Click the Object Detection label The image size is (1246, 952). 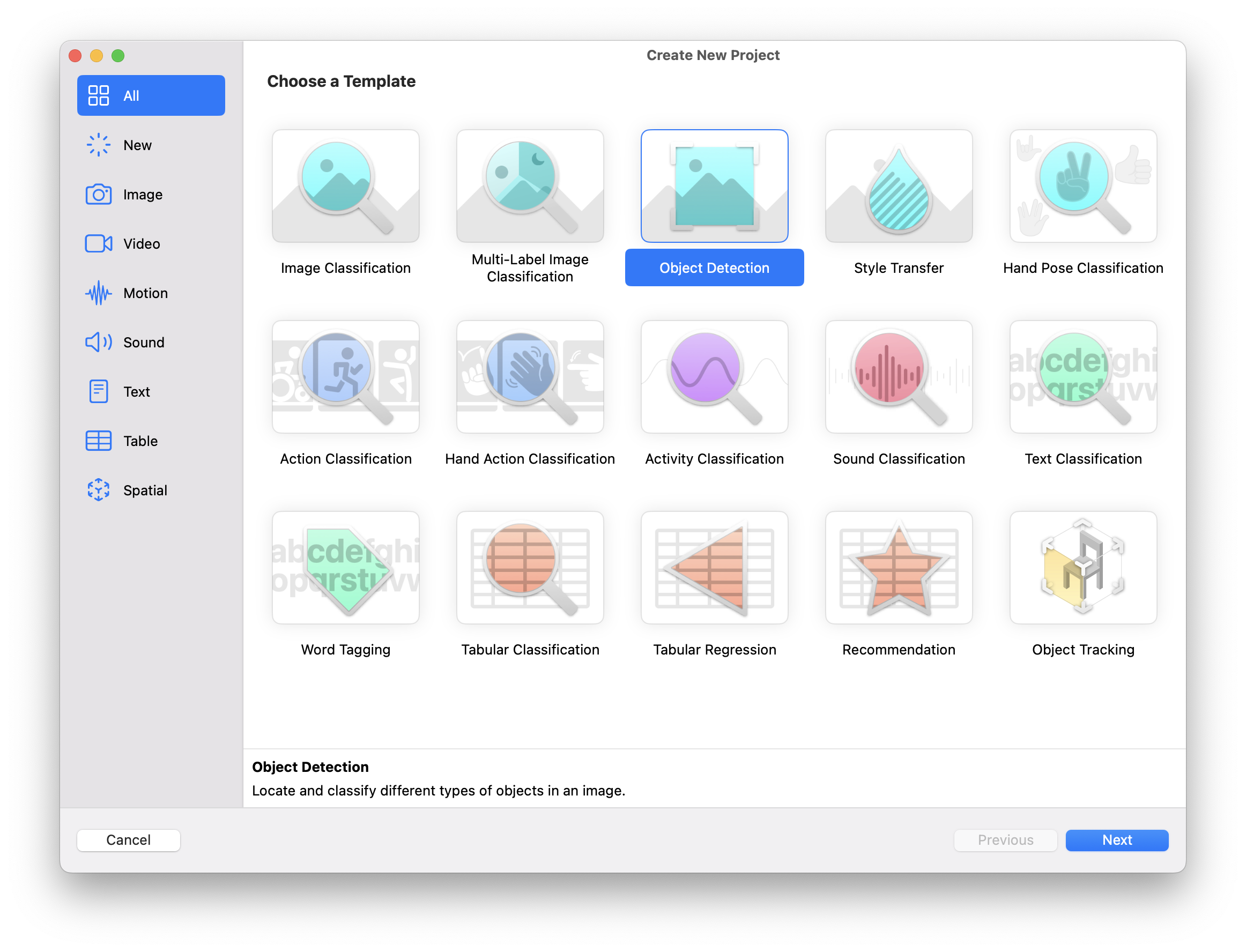click(714, 268)
